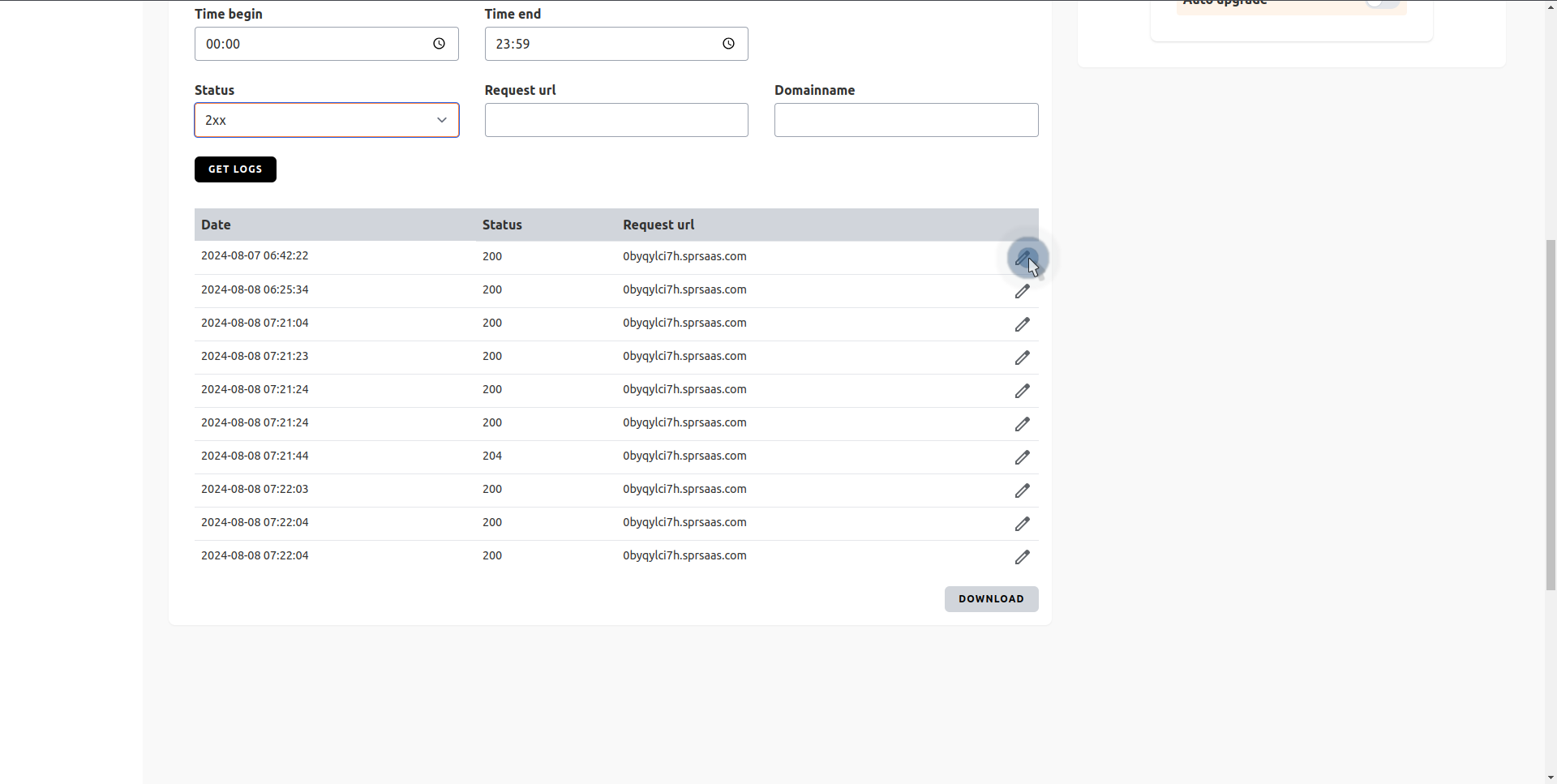1557x784 pixels.
Task: Select the Time end input showing 23:59
Action: [x=600, y=44]
